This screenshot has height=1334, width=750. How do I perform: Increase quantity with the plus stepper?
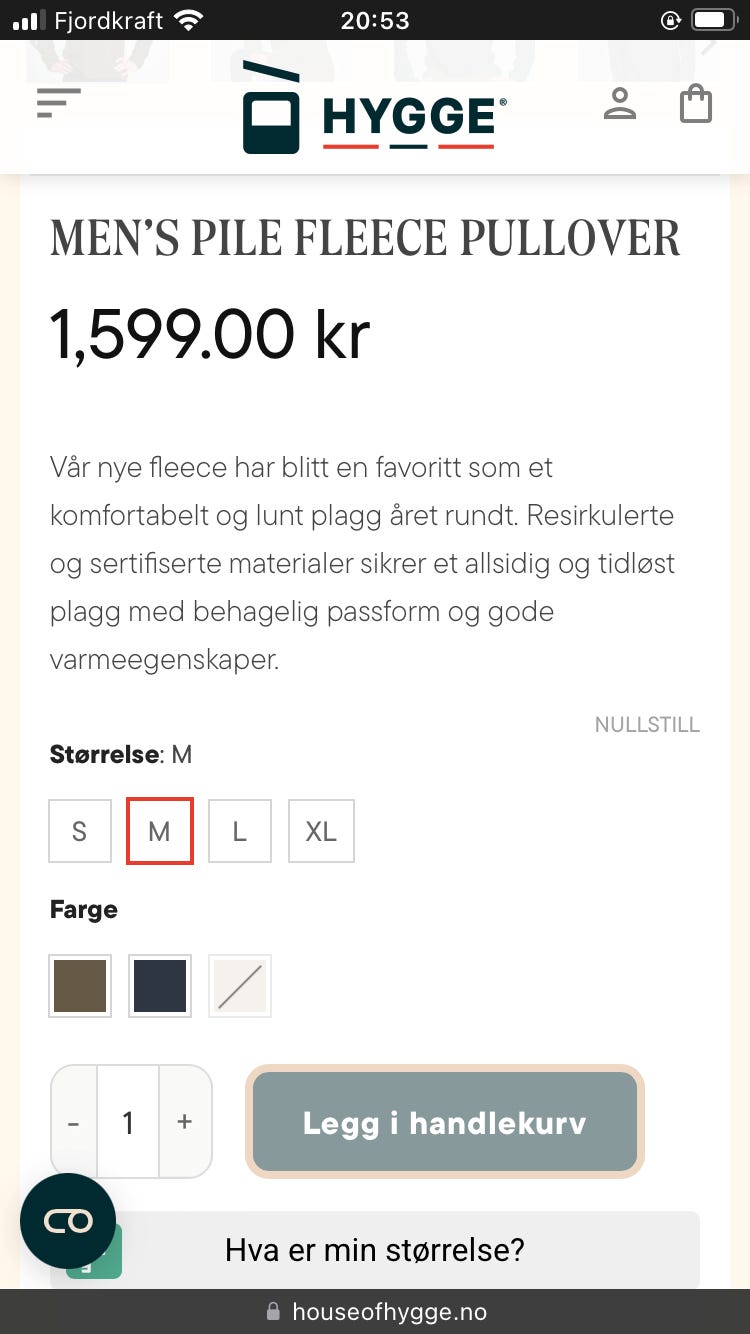point(185,1122)
